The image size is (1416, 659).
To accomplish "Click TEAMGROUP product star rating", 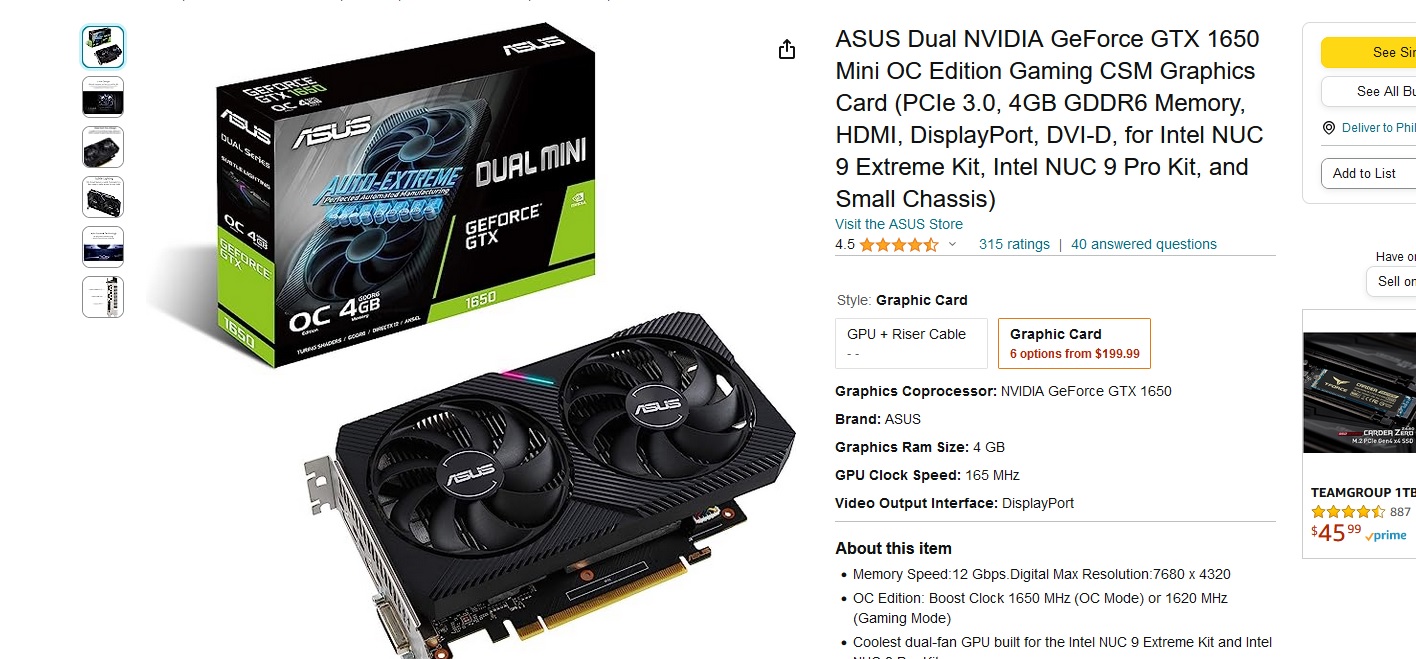I will pyautogui.click(x=1348, y=512).
